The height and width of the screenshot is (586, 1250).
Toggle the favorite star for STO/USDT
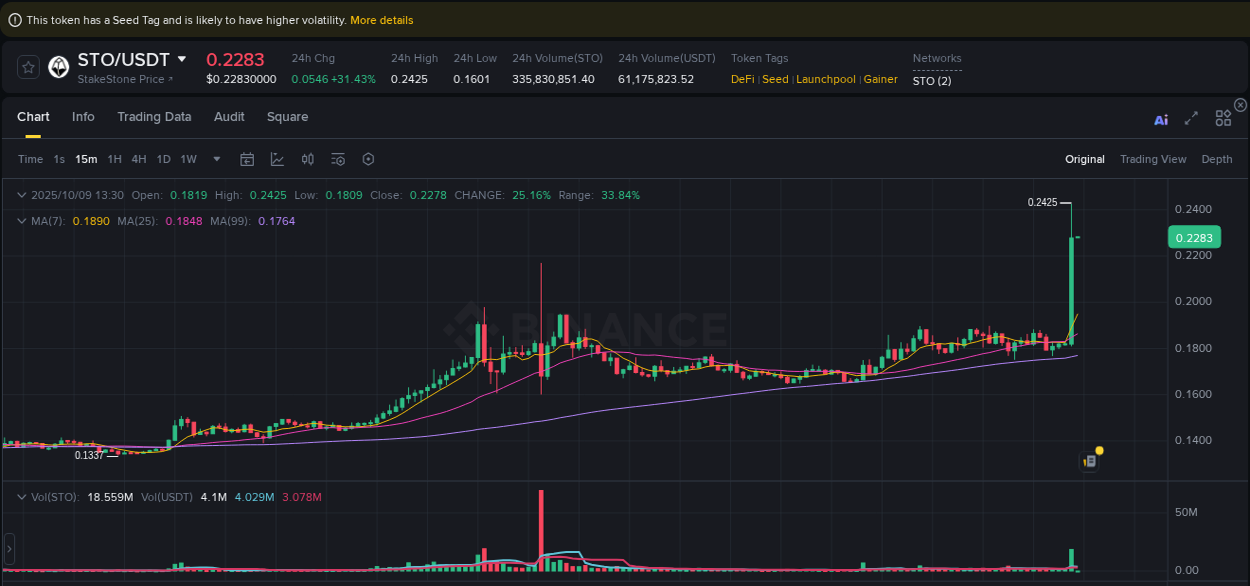tap(28, 67)
